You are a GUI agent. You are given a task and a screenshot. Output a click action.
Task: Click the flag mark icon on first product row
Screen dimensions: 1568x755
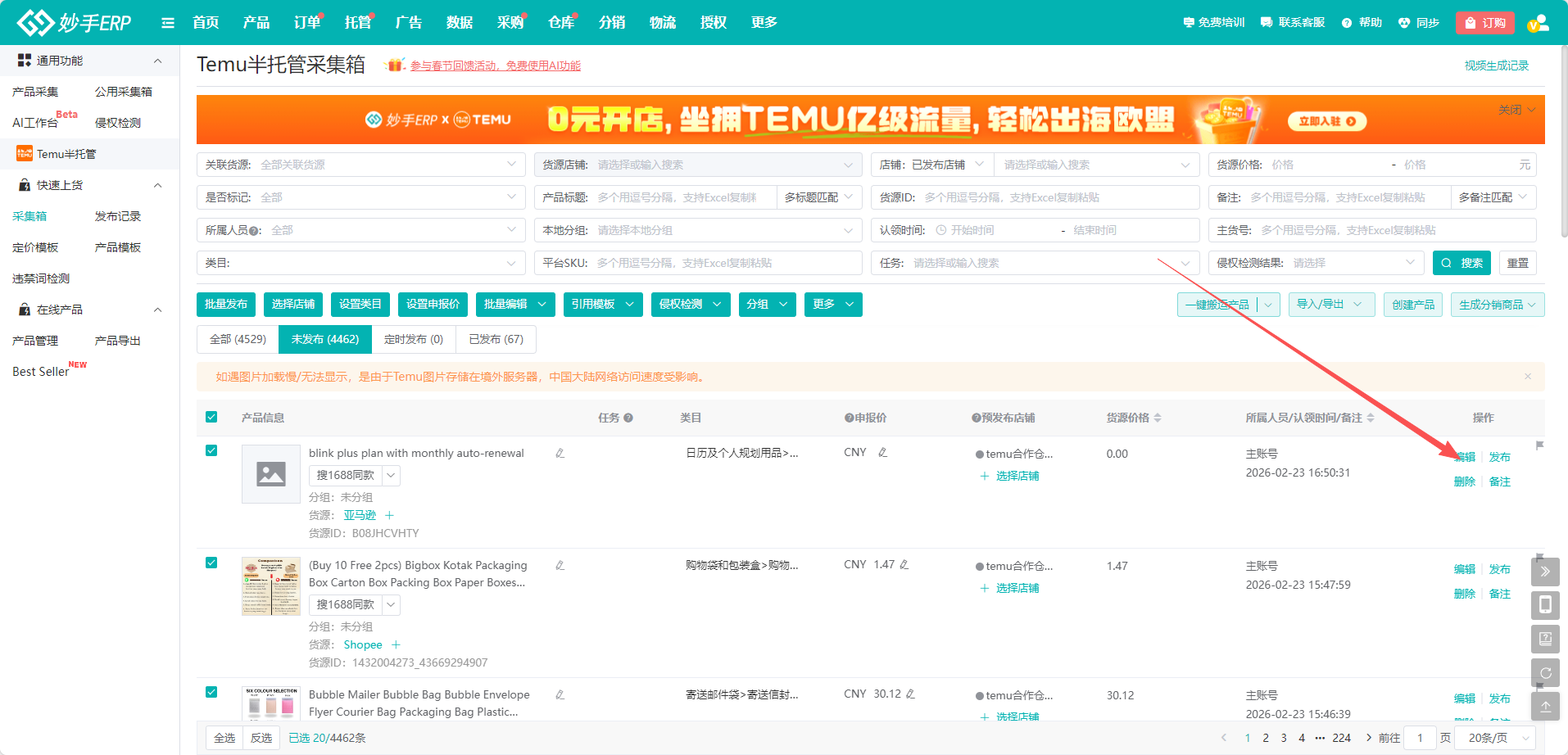(x=1539, y=446)
